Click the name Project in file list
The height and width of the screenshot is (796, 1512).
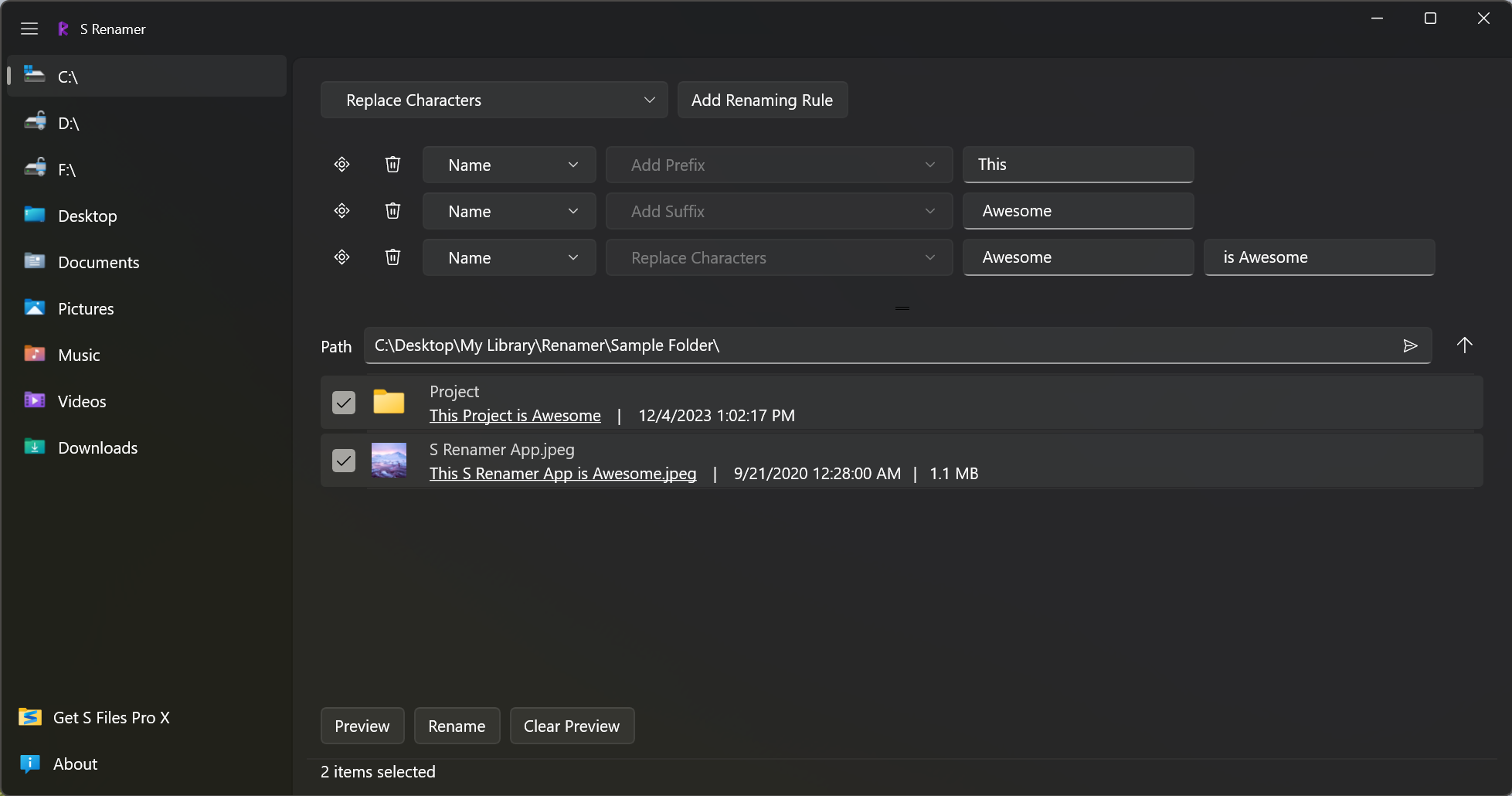click(x=454, y=391)
